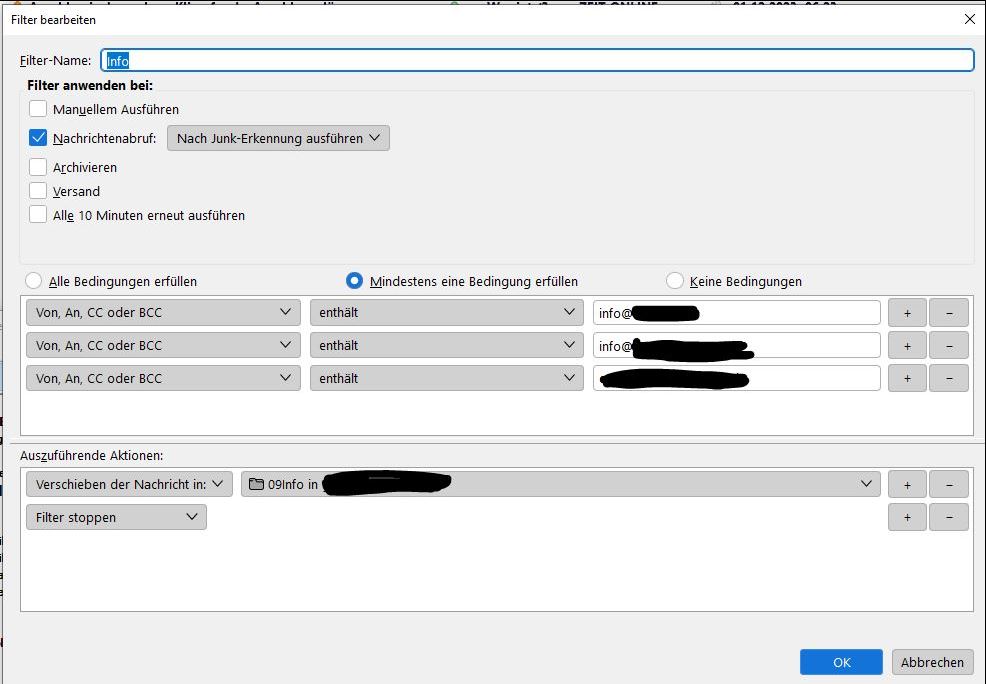Remove the Verschieben der Nachricht action row

(949, 484)
